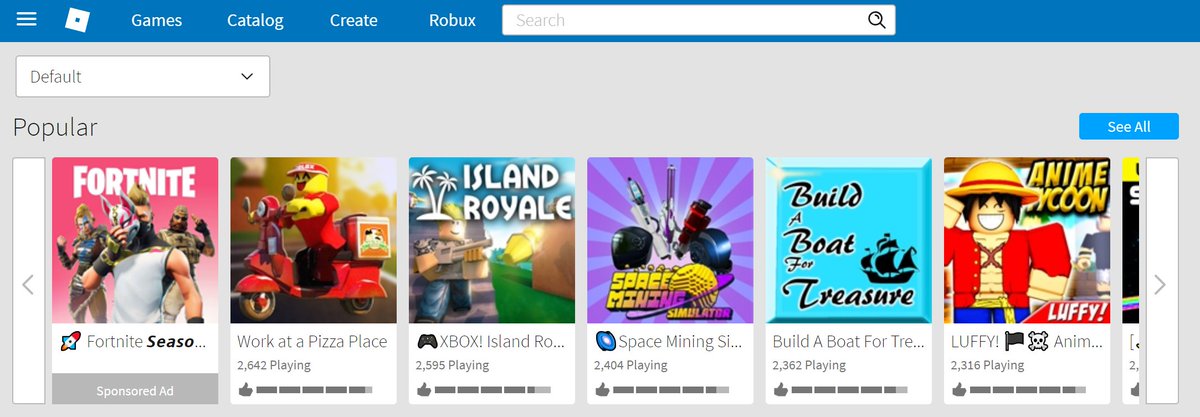Click thumbs-up icon under Build A Boat
Screen dimensions: 1200x417
click(780, 388)
